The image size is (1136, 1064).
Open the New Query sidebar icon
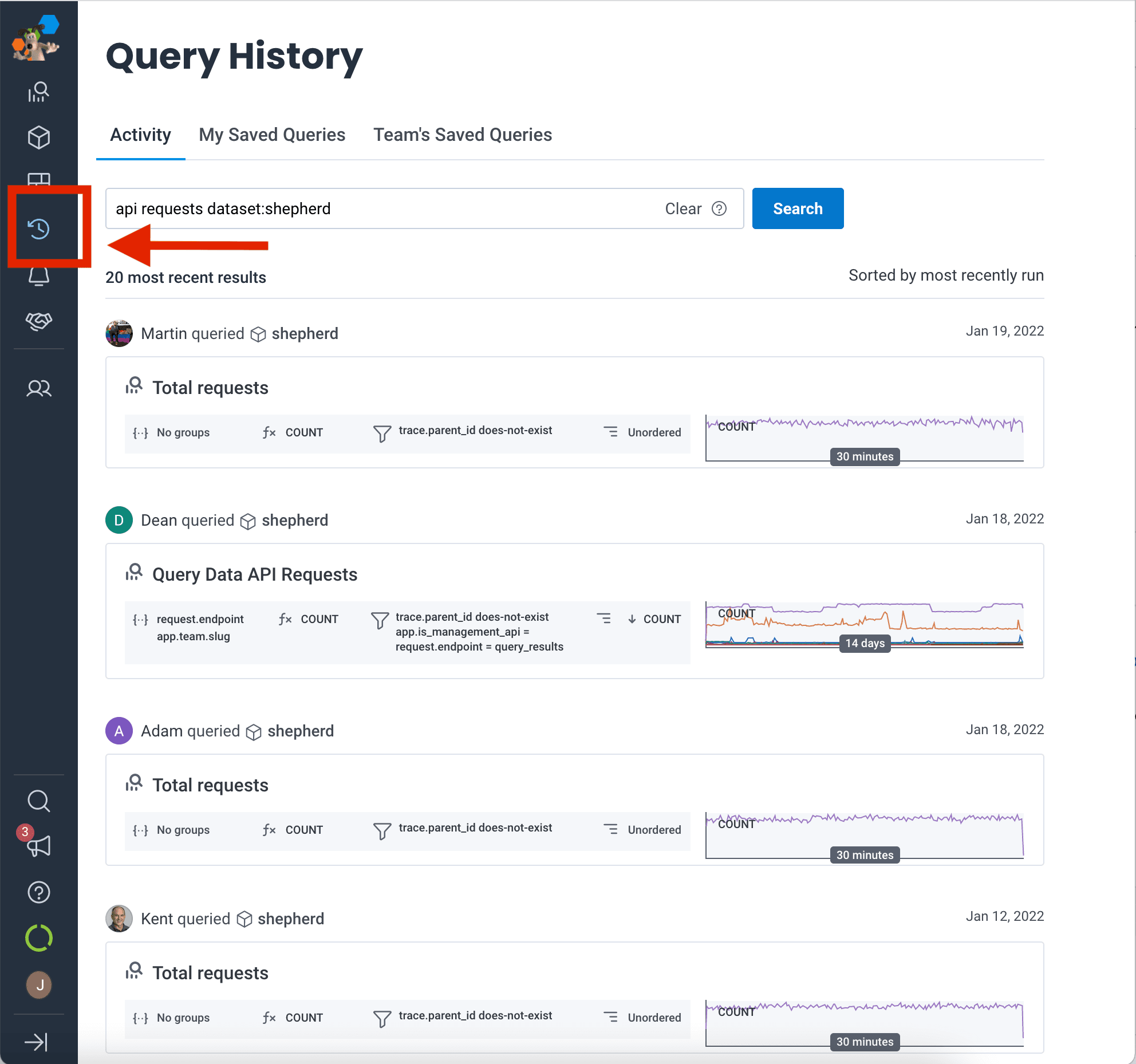pos(38,92)
